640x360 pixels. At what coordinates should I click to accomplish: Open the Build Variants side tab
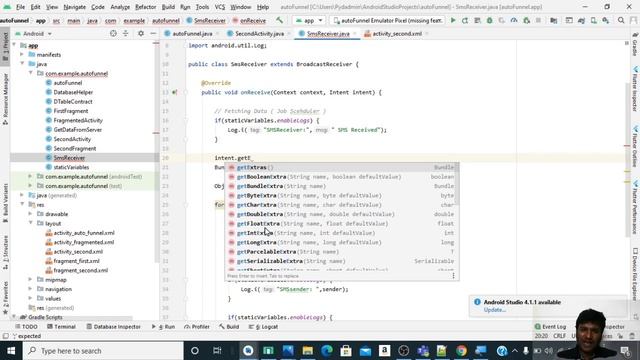pyautogui.click(x=5, y=202)
